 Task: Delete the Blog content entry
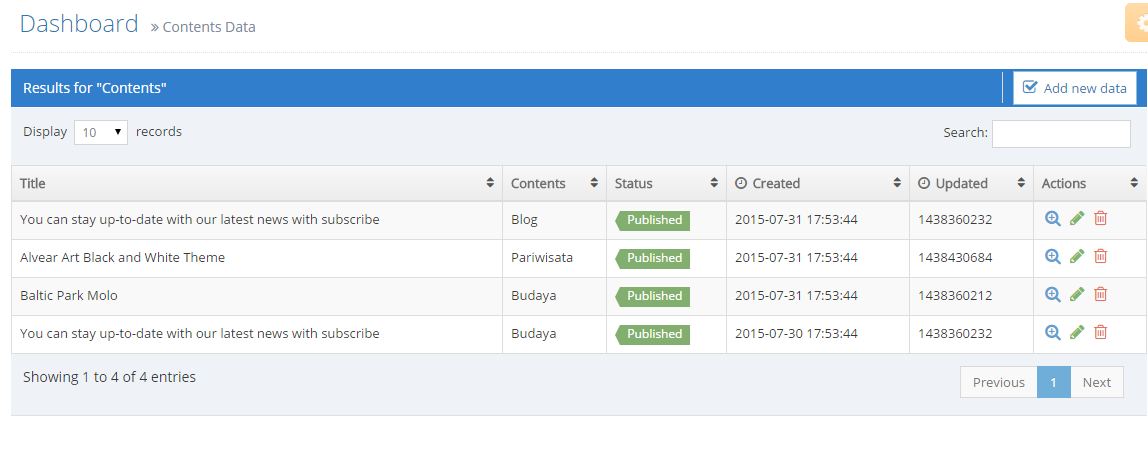click(x=1100, y=218)
